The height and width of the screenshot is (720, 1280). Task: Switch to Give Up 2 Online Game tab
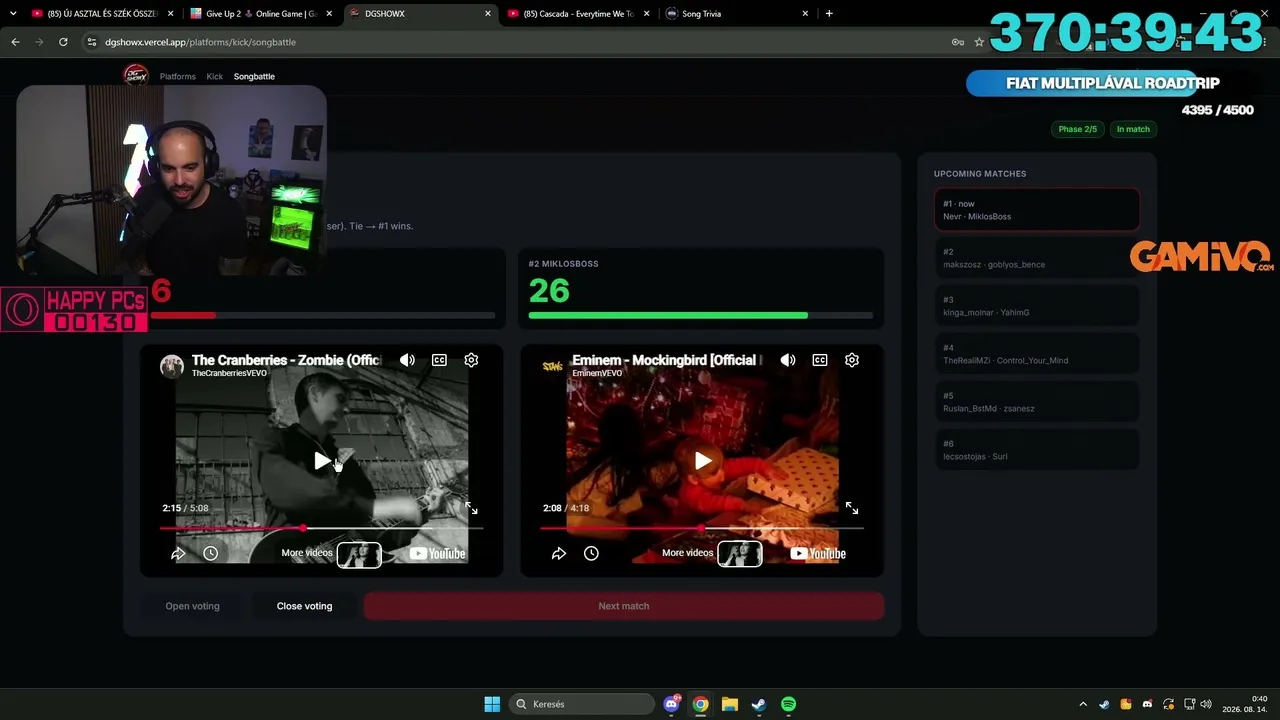click(x=262, y=14)
